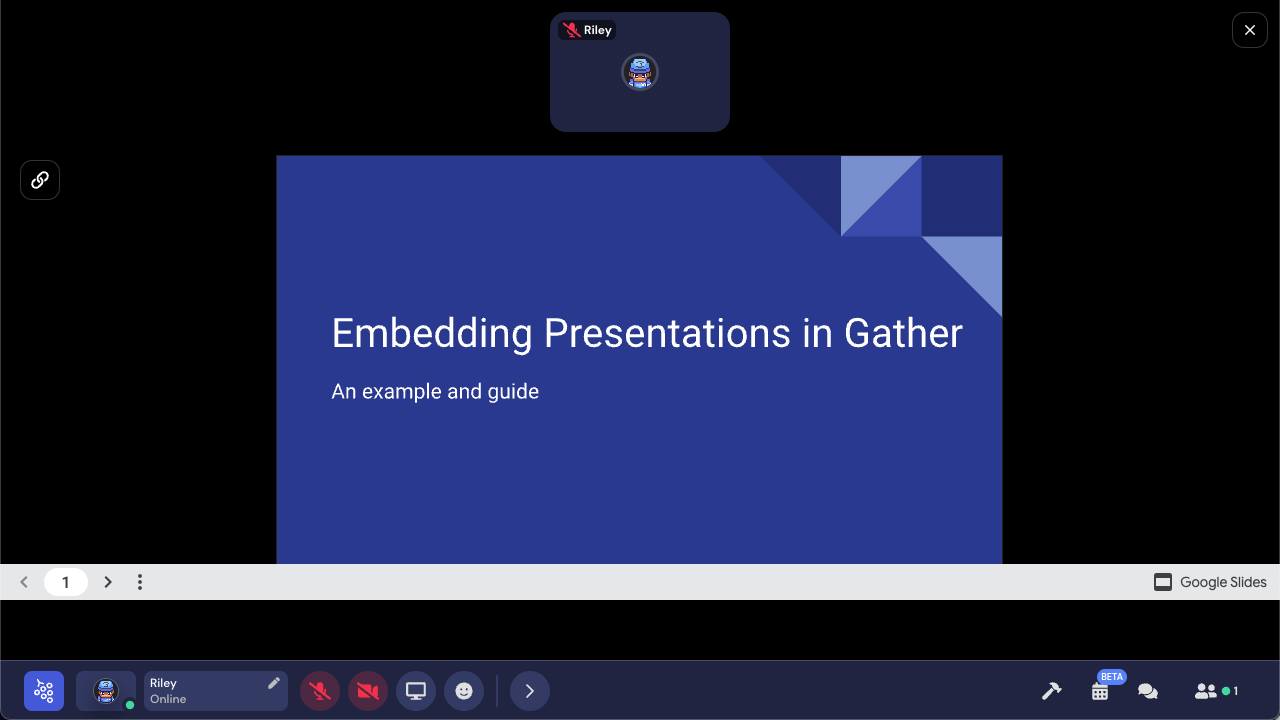Click Riley's avatar in the bottom bar

[106, 691]
